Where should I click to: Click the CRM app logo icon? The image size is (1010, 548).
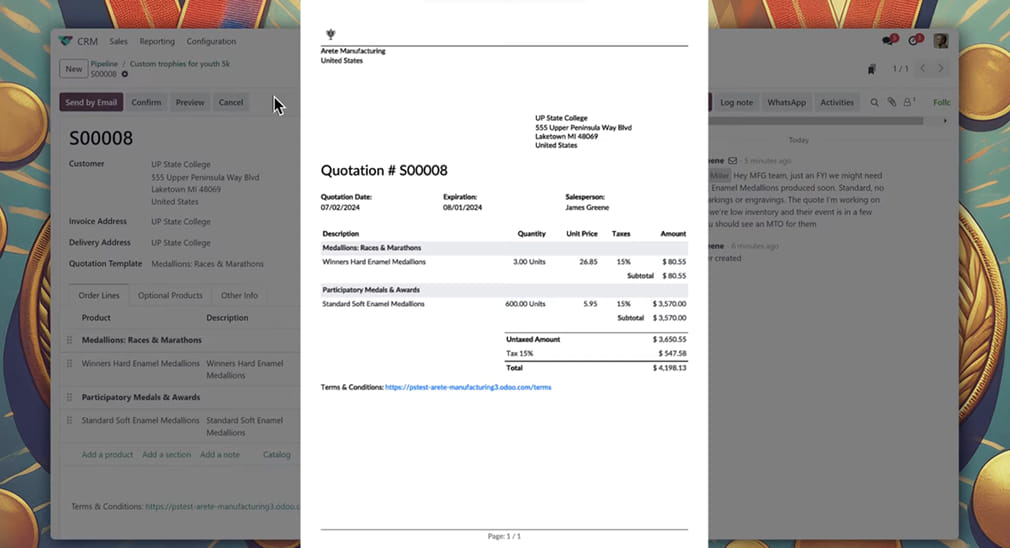(x=66, y=41)
